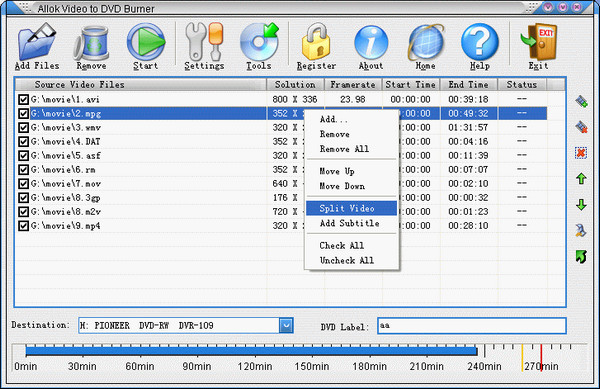
Task: Uncheck the G:\movie\5.asf checkbox
Action: (x=23, y=156)
